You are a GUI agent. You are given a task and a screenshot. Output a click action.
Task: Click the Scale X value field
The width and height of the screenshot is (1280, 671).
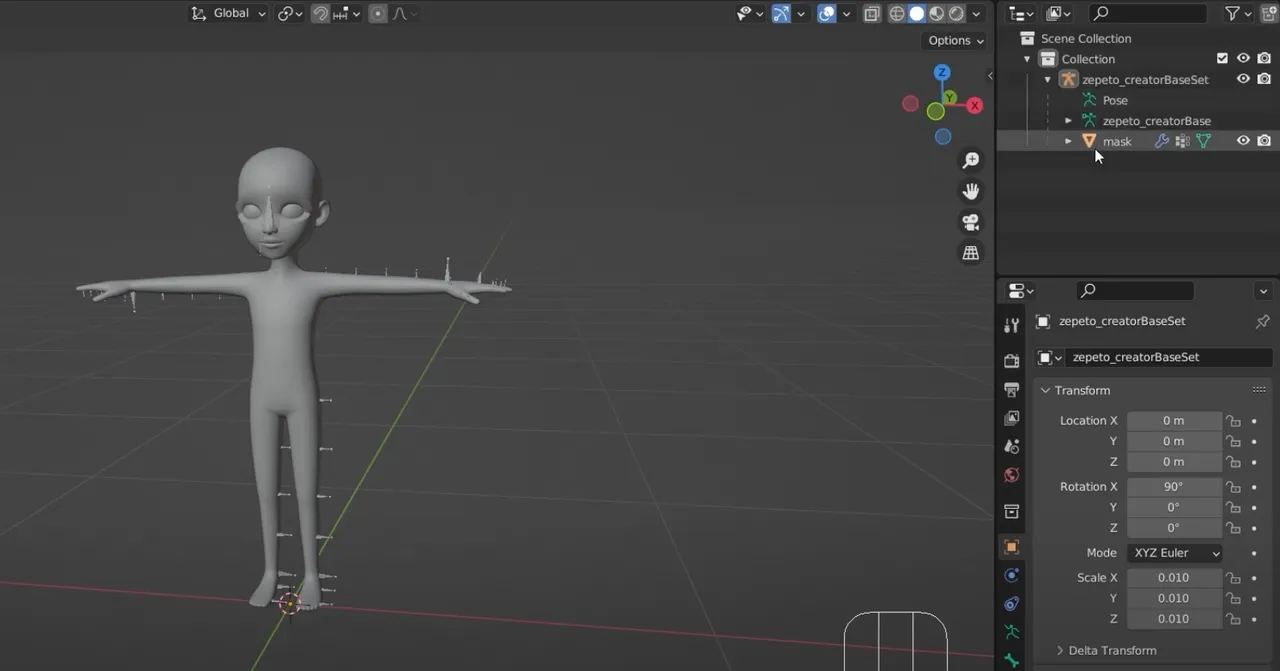pos(1174,577)
